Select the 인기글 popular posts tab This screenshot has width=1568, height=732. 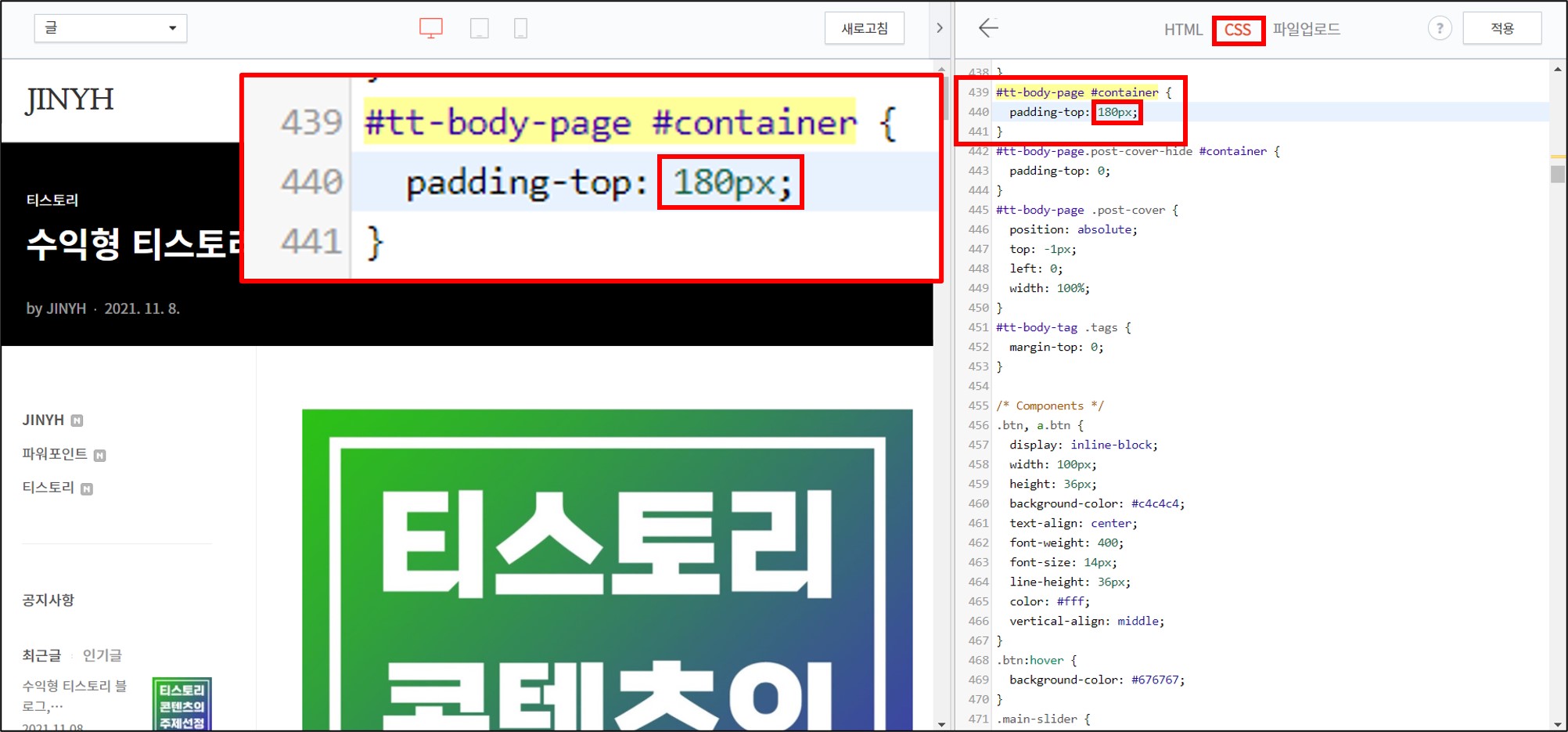(x=102, y=655)
